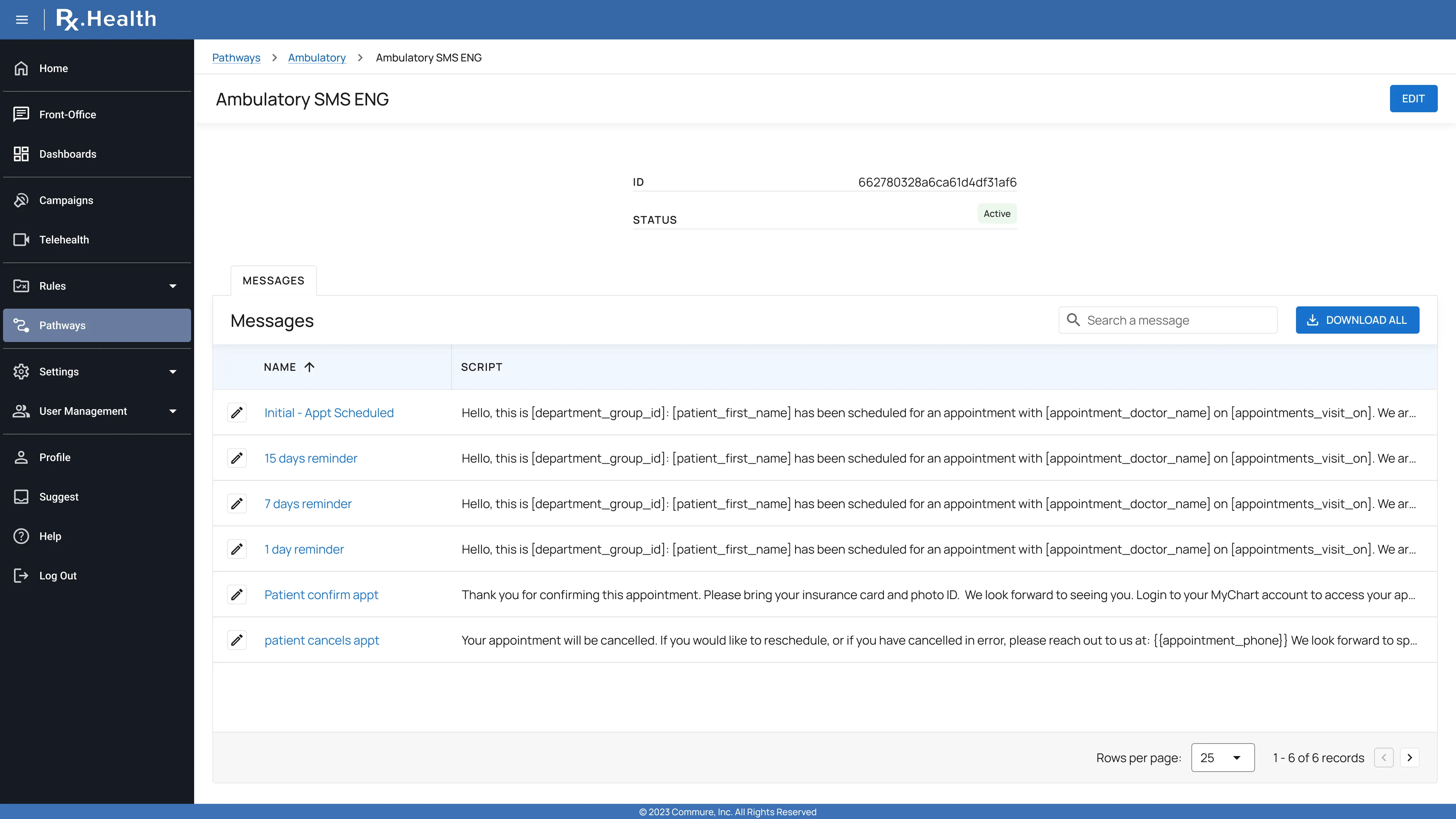
Task: Click the Help question mark icon
Action: [x=22, y=536]
